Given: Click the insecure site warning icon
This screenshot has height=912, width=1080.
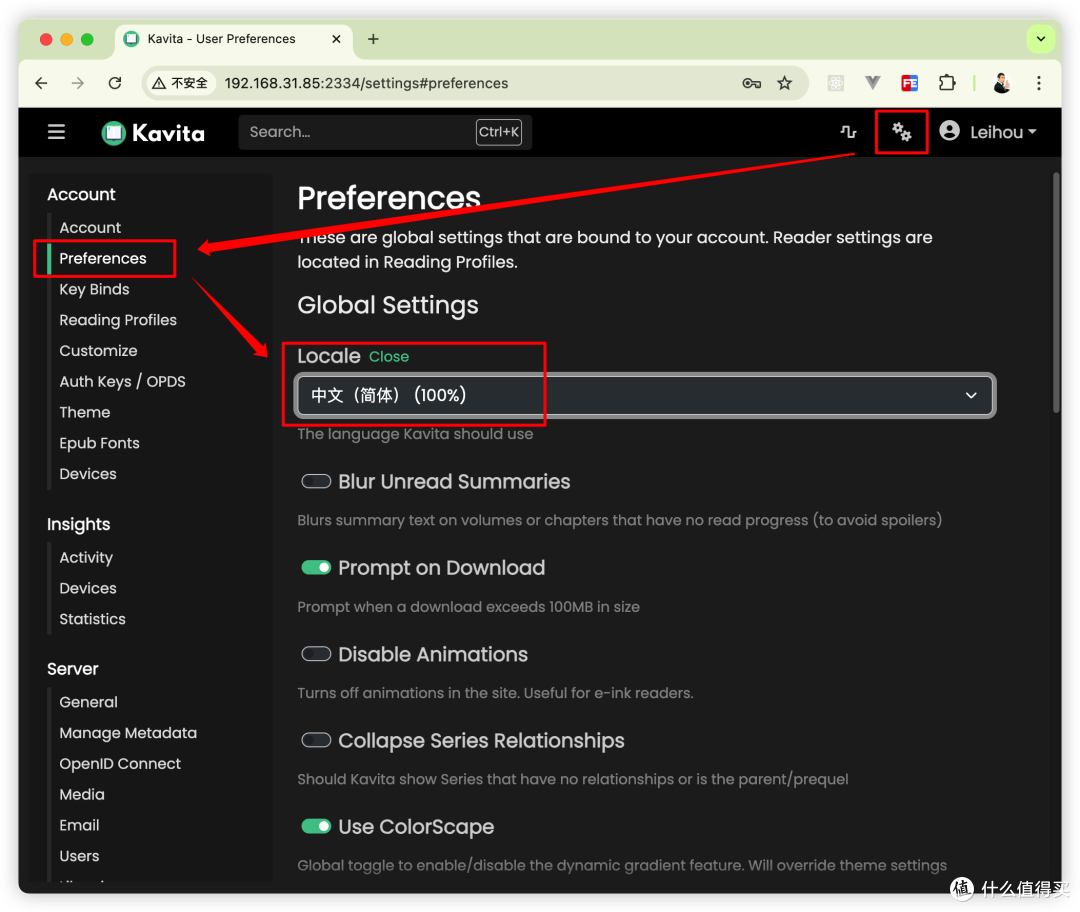Looking at the screenshot, I should coord(159,83).
